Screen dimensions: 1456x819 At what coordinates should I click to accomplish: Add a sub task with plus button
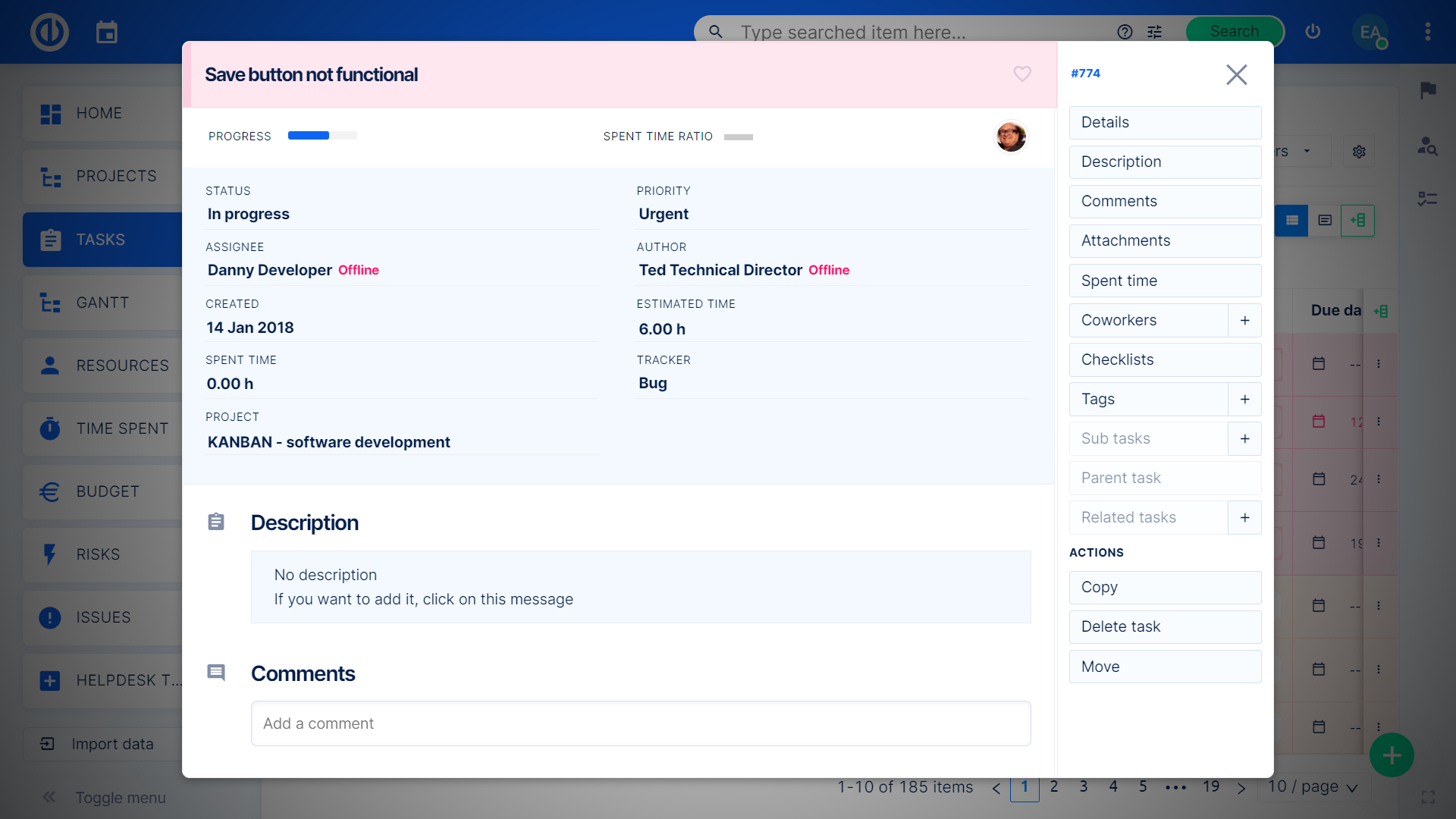click(x=1244, y=439)
